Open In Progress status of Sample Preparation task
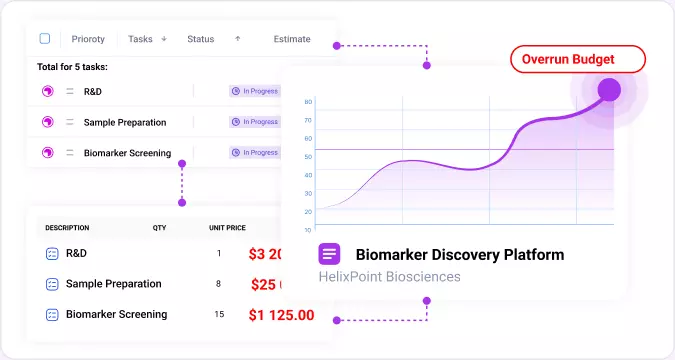 (x=255, y=122)
